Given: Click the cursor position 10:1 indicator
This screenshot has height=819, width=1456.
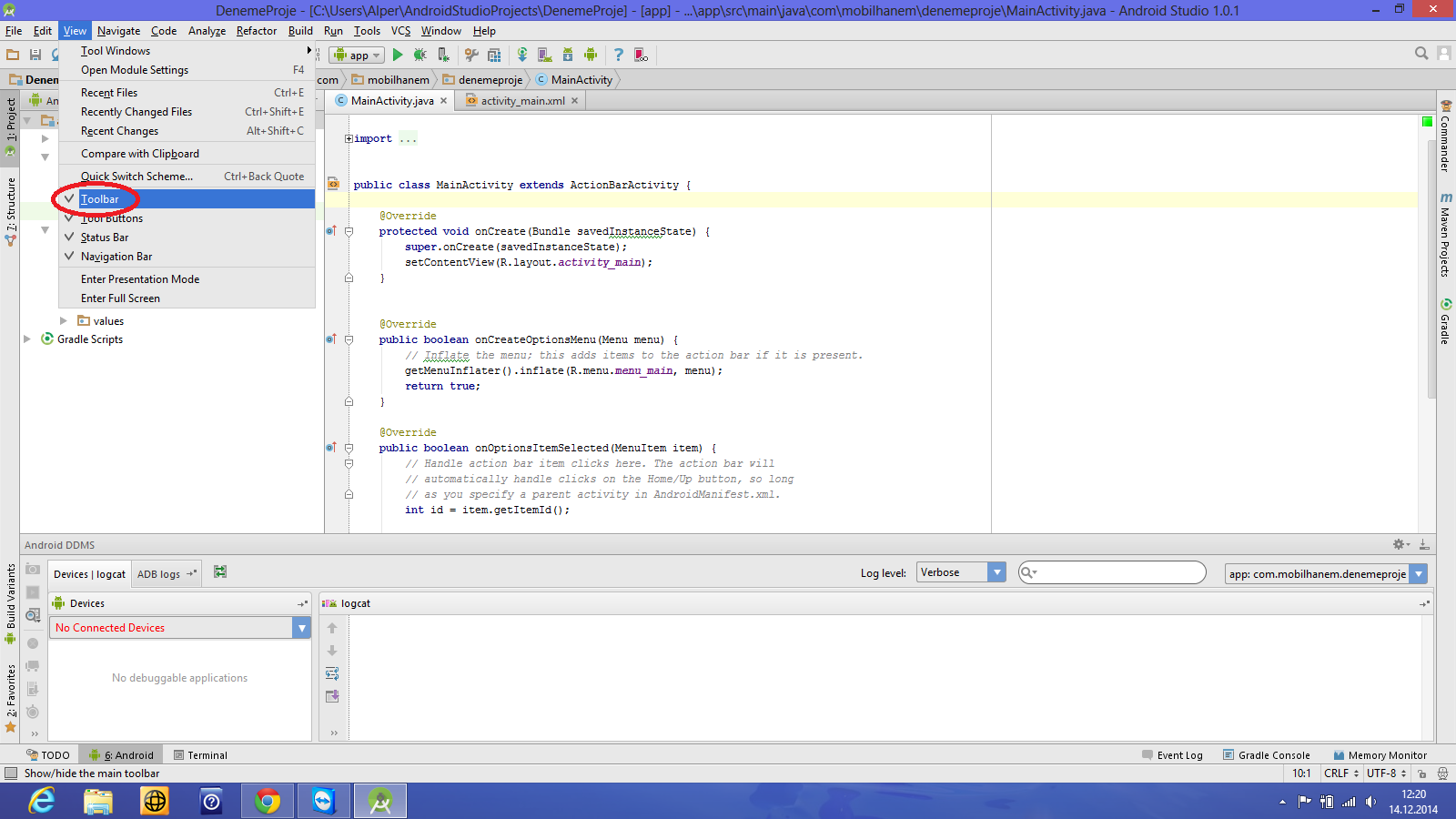Looking at the screenshot, I should 1301,773.
